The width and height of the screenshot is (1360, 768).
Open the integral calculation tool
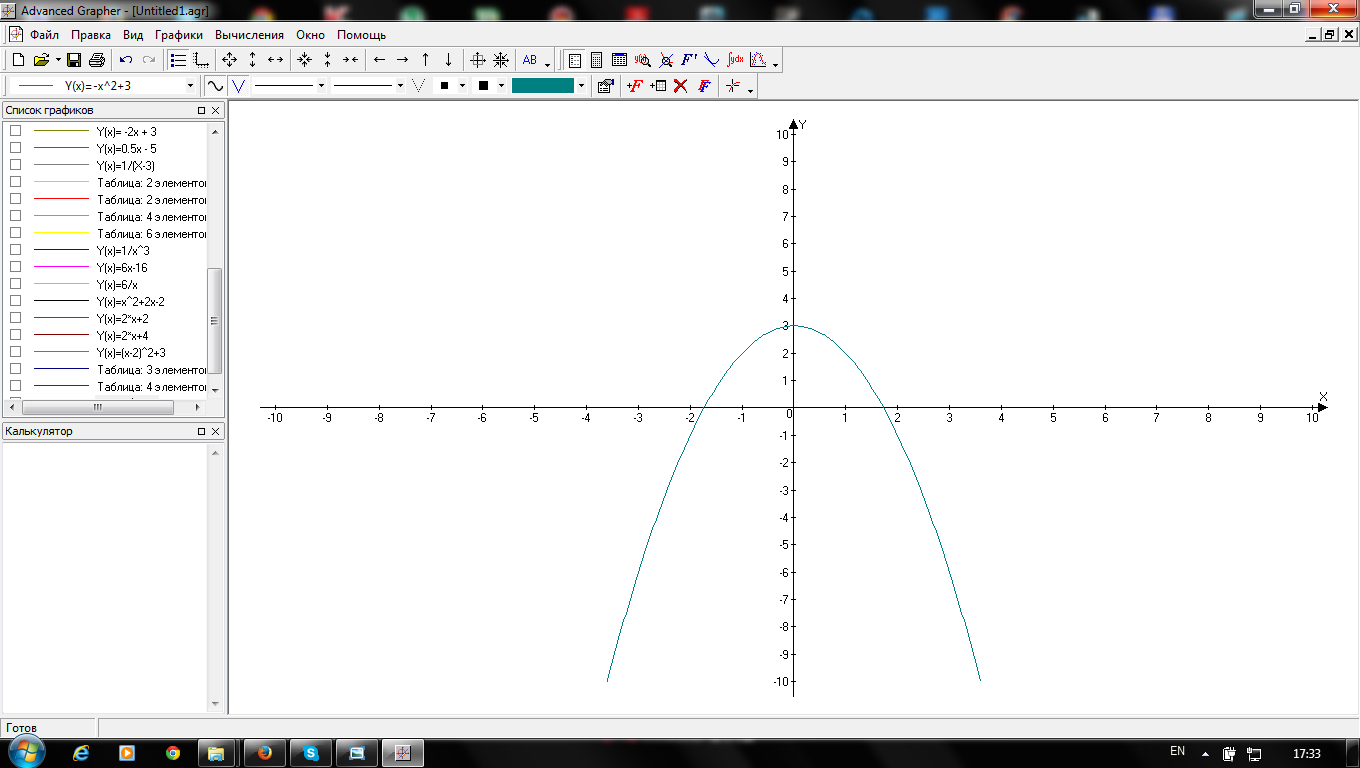click(735, 60)
